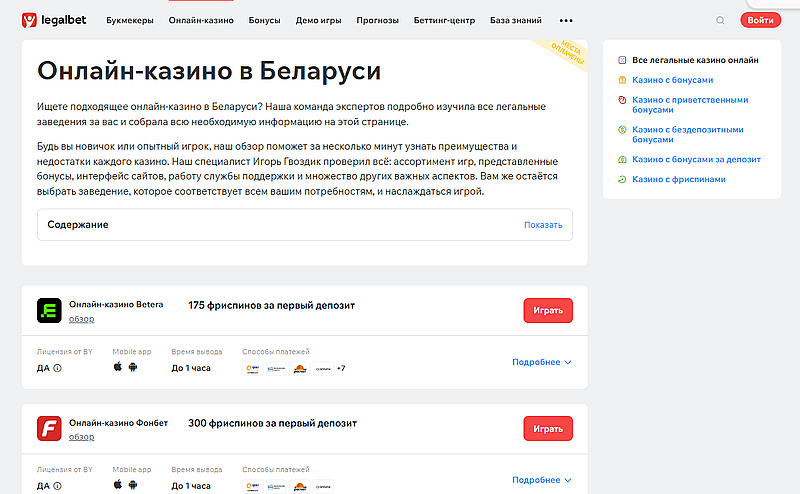The height and width of the screenshot is (494, 800).
Task: Click Android app icon in Betera row
Action: coord(133,367)
